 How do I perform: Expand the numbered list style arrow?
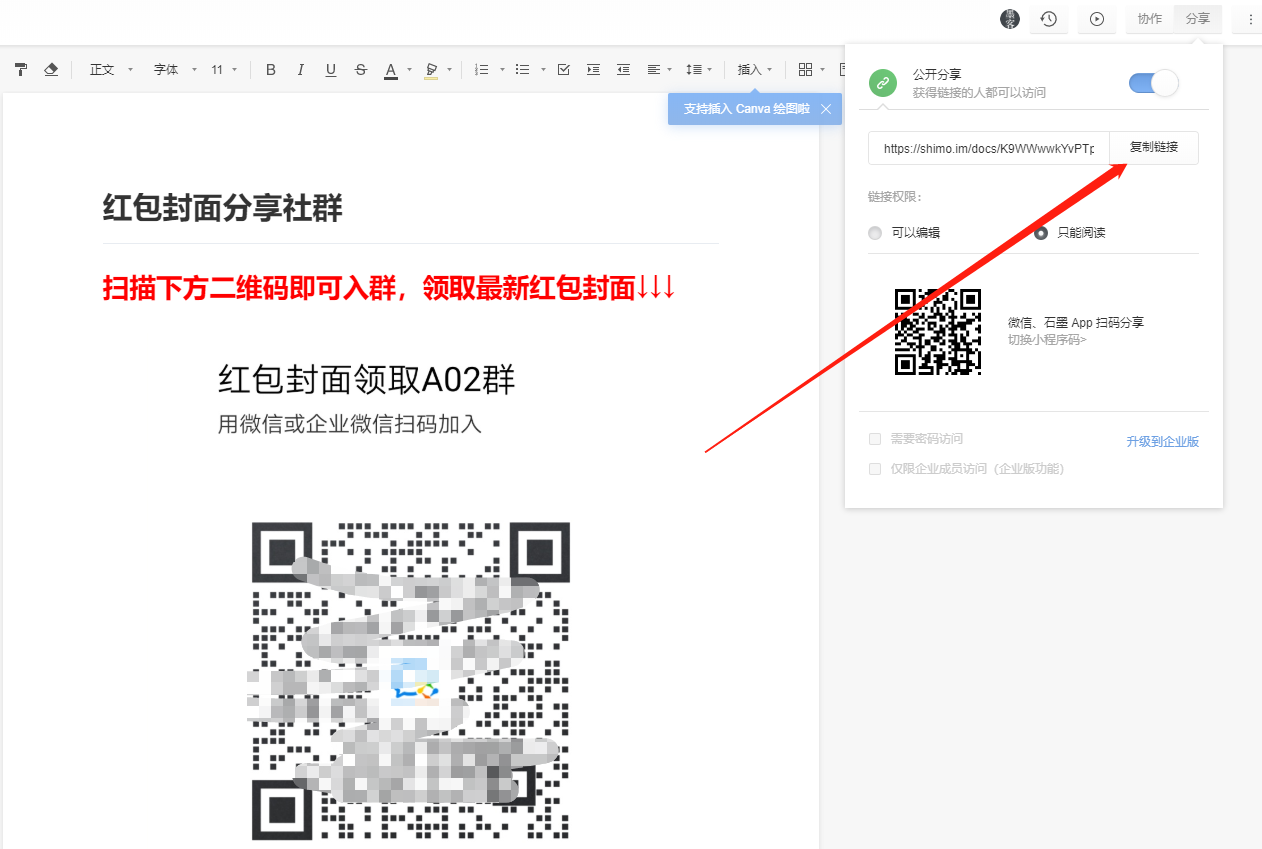(x=502, y=70)
